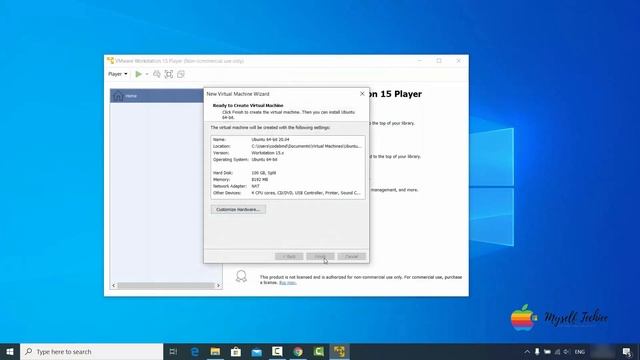Click the library horizontal scrollbar track
The width and height of the screenshot is (640, 360).
pyautogui.click(x=166, y=285)
